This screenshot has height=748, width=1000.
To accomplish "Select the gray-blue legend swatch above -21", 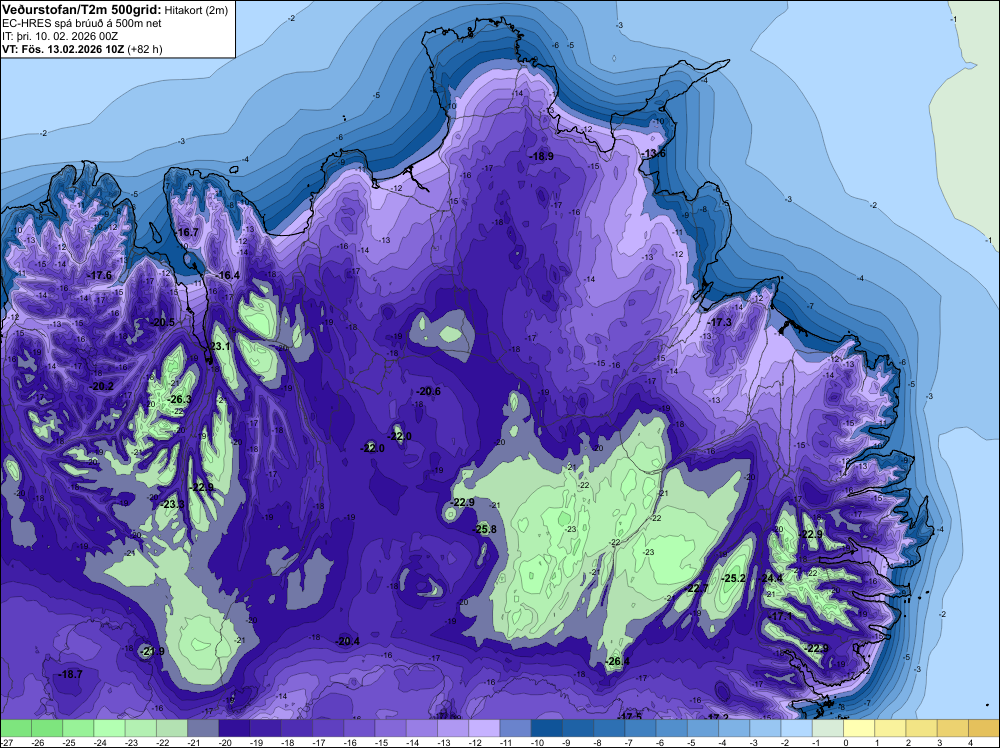I will point(203,728).
